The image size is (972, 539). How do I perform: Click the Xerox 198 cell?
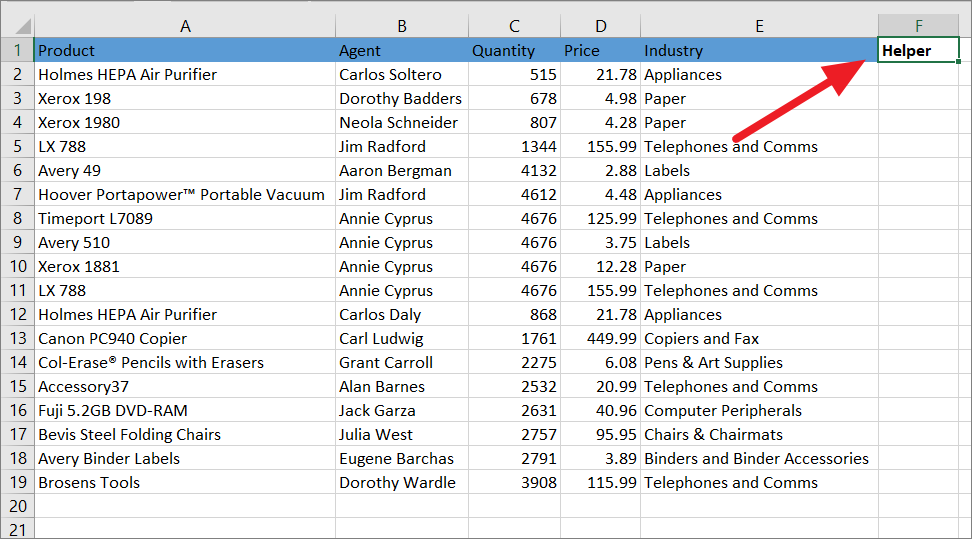(185, 98)
